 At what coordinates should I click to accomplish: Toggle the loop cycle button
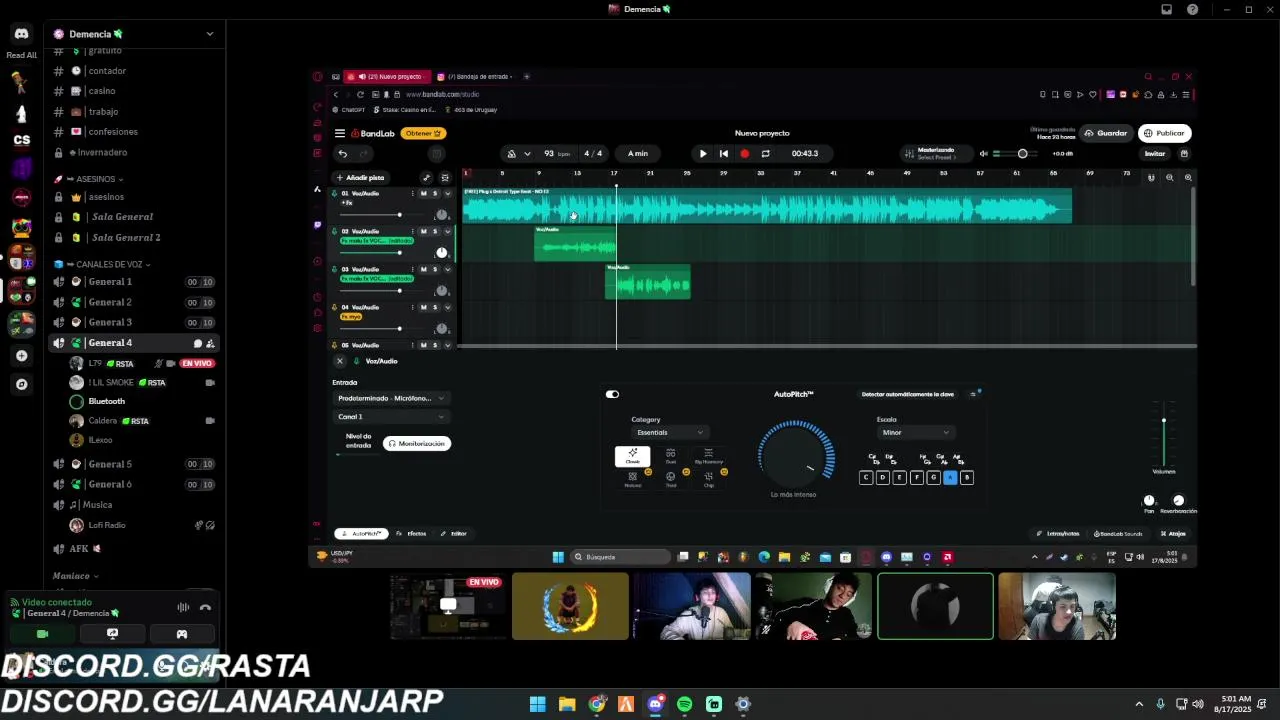(765, 154)
